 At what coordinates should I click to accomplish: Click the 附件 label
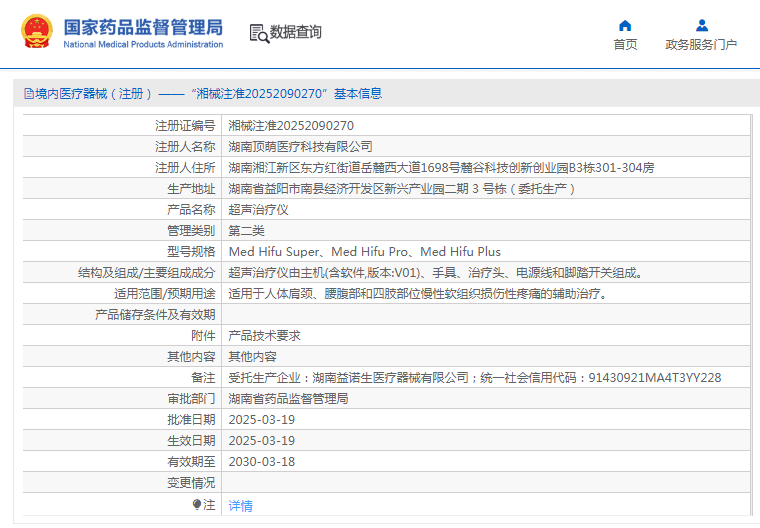[203, 336]
